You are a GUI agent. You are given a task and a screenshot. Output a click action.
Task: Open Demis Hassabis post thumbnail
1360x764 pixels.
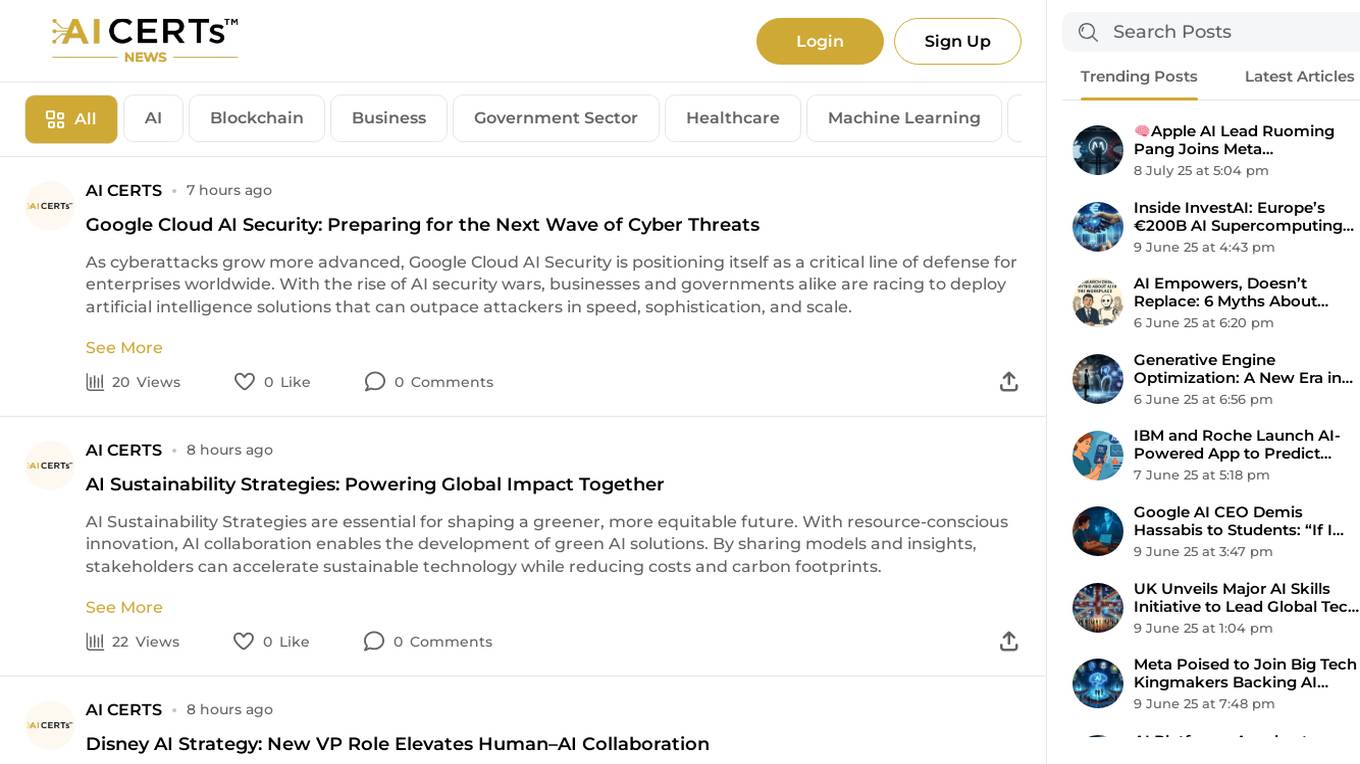1098,531
